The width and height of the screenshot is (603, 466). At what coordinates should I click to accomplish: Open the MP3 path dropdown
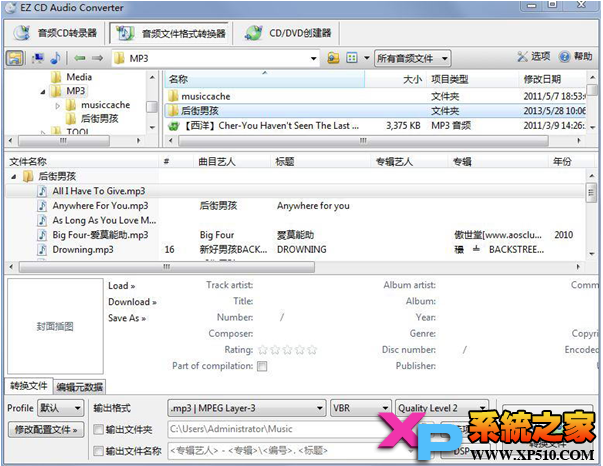[313, 58]
